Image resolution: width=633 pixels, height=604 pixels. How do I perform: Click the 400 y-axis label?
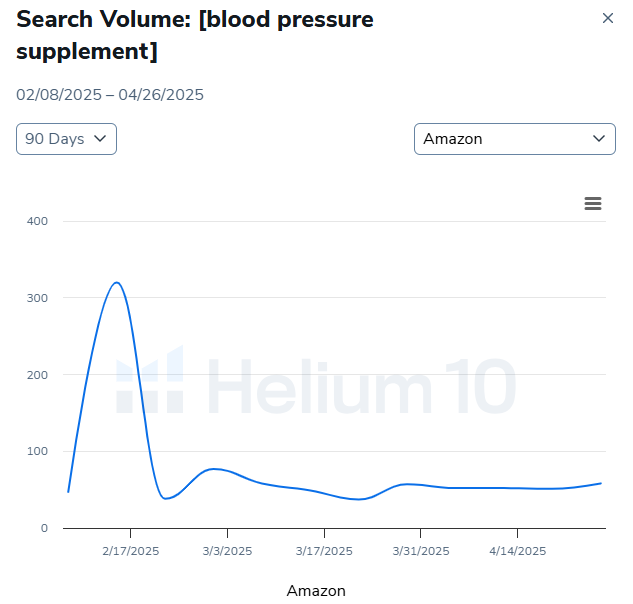coord(38,221)
